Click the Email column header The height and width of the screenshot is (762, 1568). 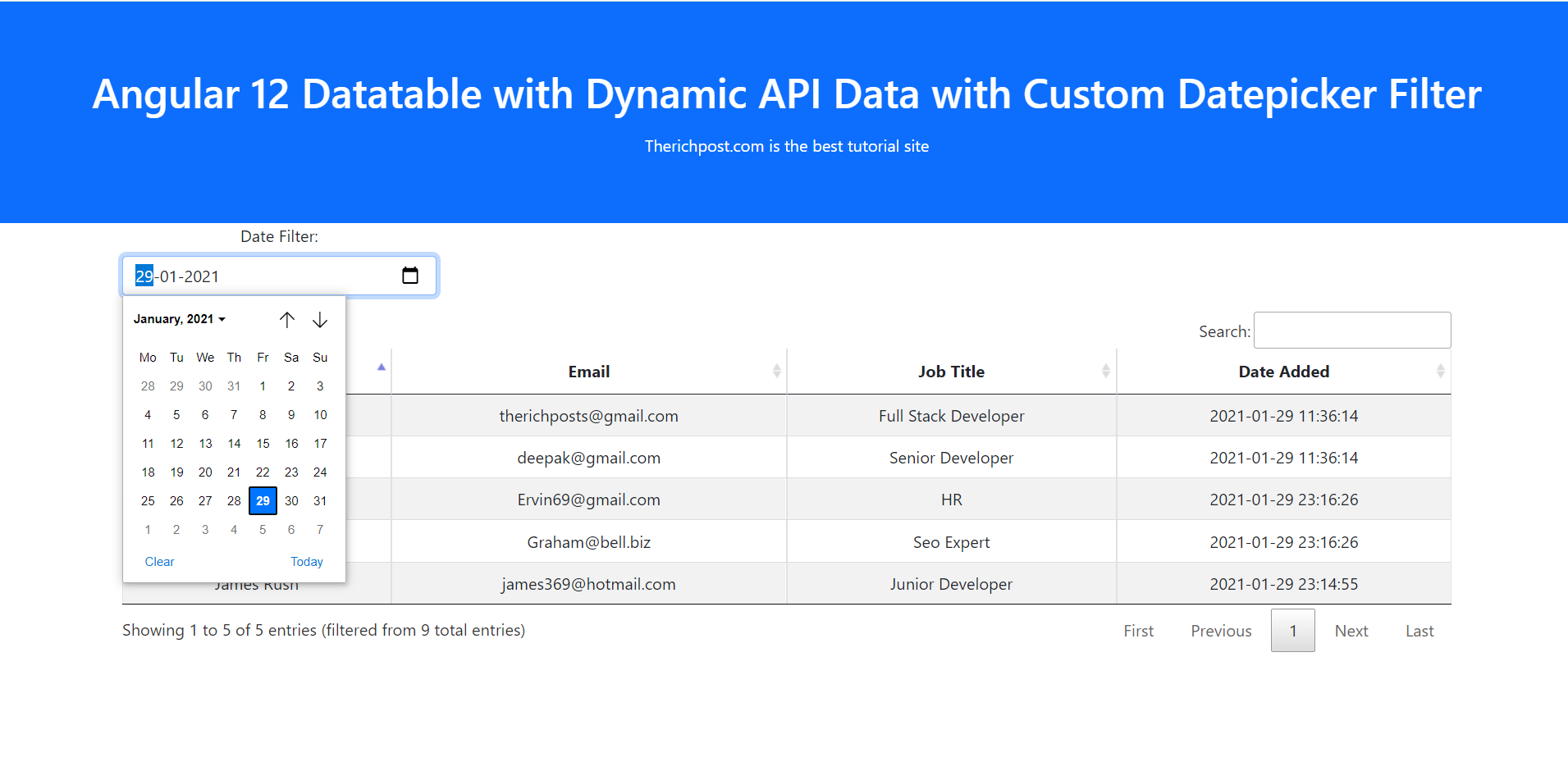pyautogui.click(x=589, y=372)
